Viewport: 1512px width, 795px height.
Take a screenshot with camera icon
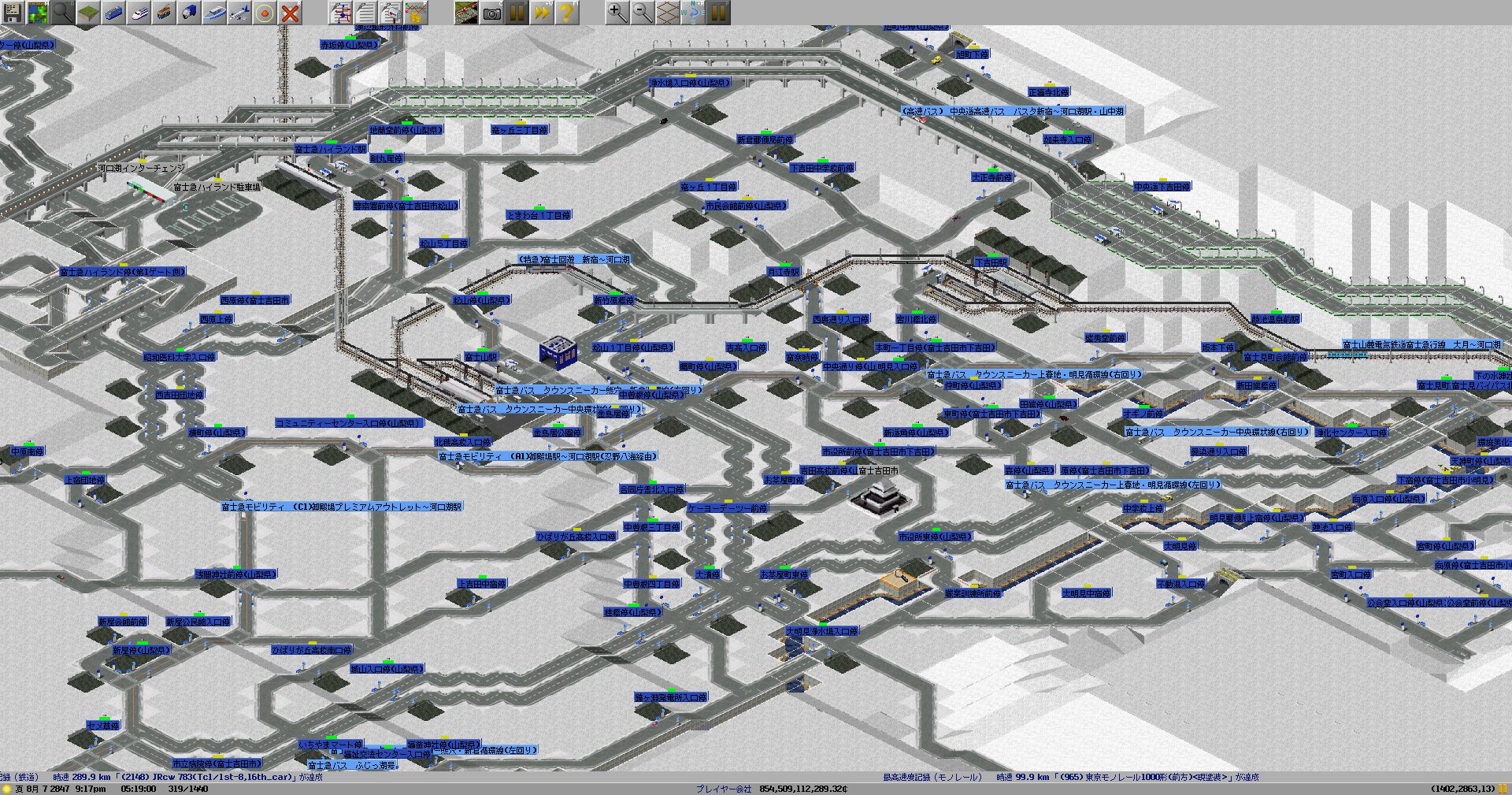coord(492,13)
